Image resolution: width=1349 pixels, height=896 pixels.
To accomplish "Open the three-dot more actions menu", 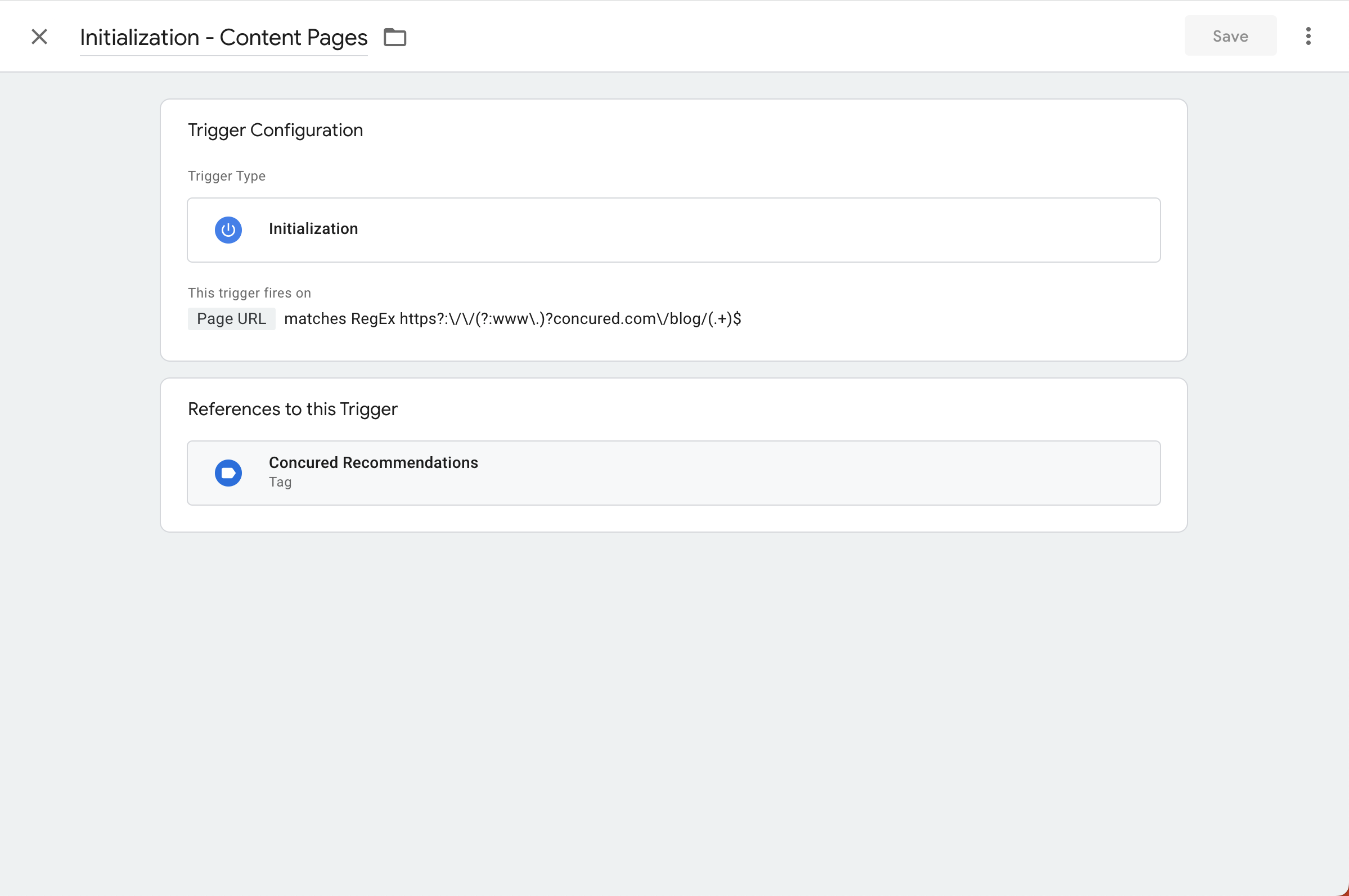I will tap(1308, 36).
